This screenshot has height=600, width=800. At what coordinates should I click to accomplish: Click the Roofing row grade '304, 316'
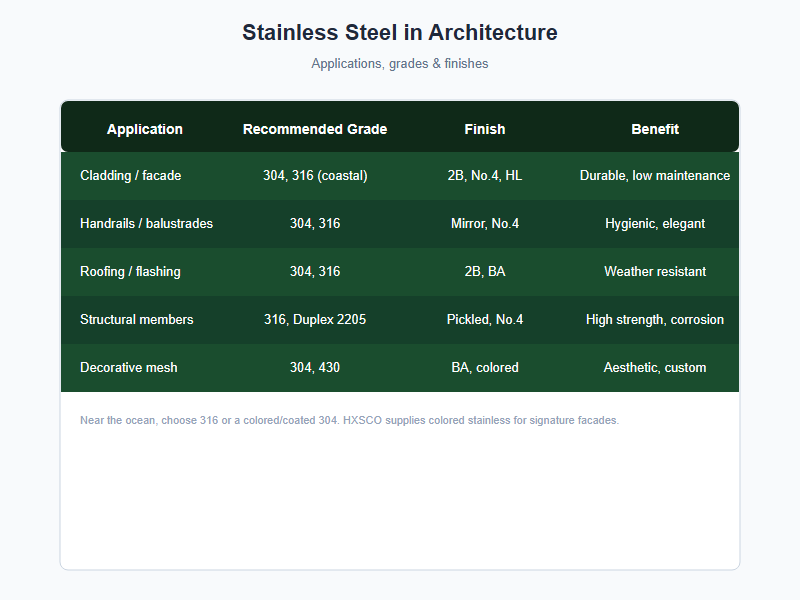pyautogui.click(x=315, y=271)
